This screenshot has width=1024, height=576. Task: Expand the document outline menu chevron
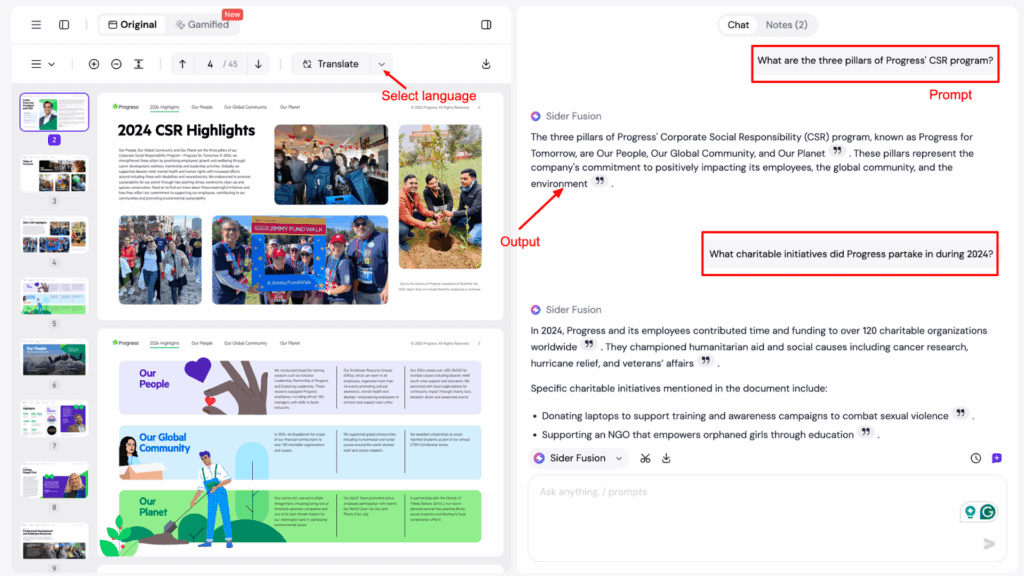tap(52, 63)
